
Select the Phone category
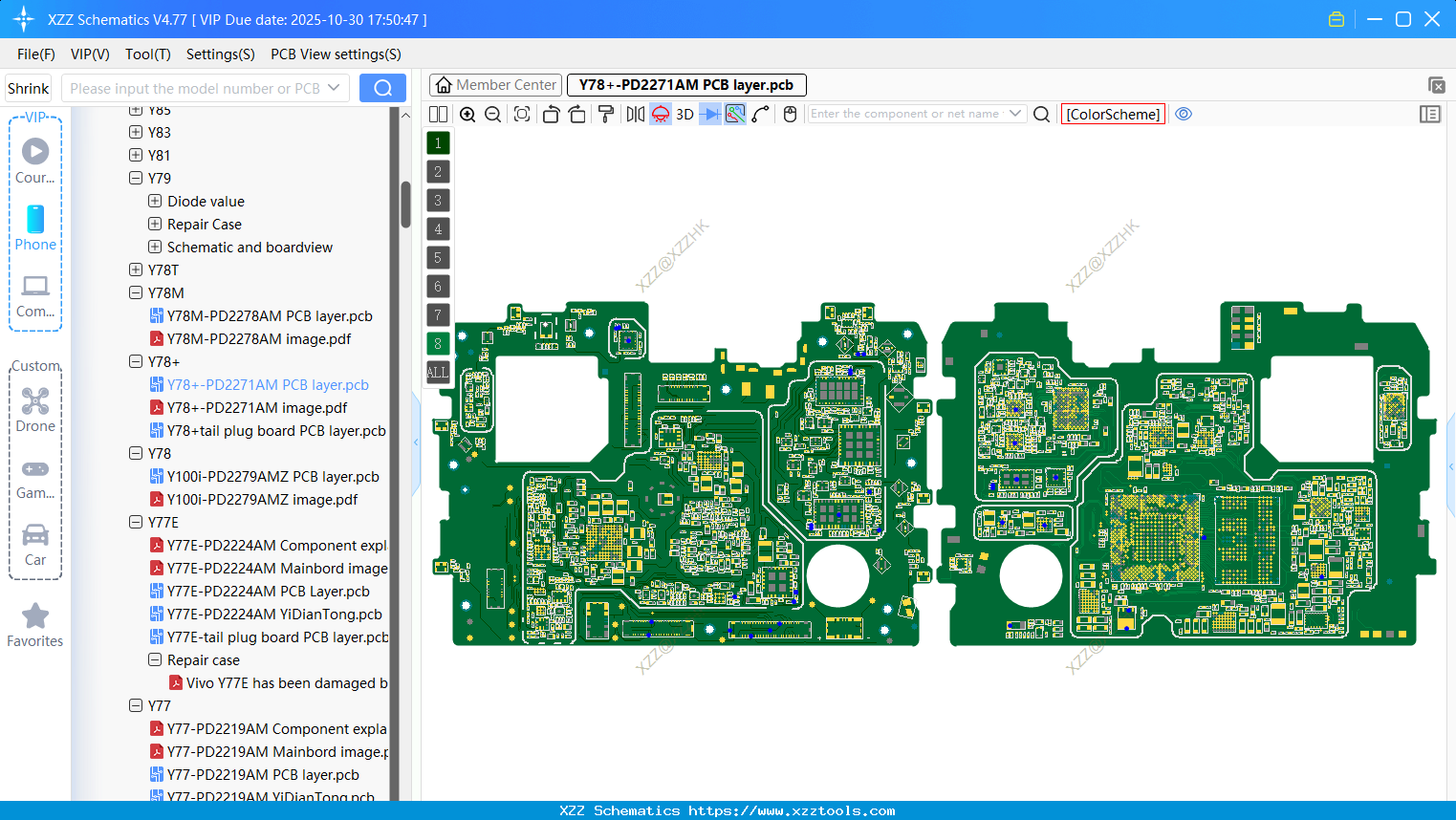[x=35, y=228]
